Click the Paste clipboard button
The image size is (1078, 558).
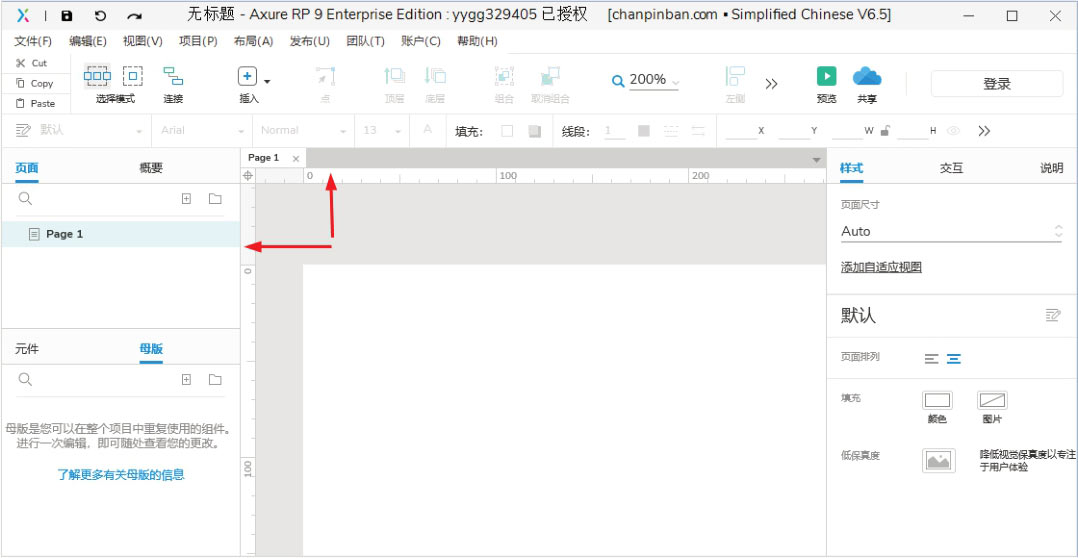pos(34,104)
